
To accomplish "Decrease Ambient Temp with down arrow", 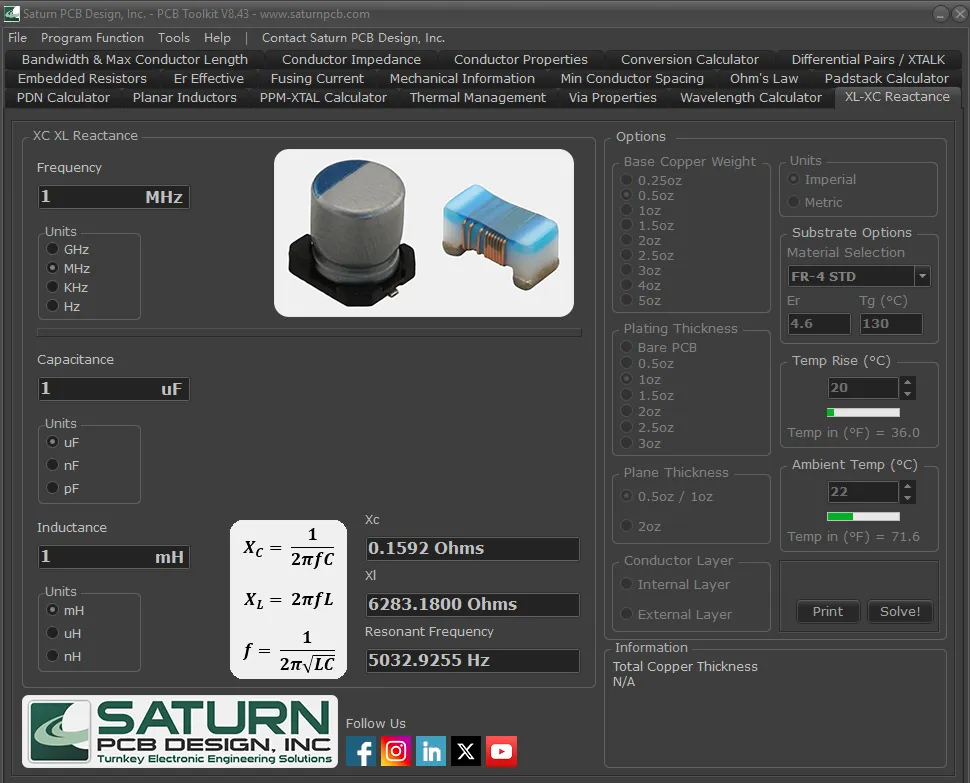I will coord(908,498).
